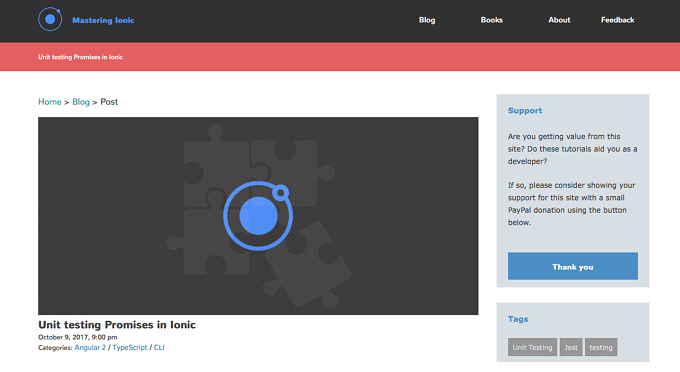The image size is (680, 372).
Task: Select Feedback in the top navigation
Action: coord(618,20)
